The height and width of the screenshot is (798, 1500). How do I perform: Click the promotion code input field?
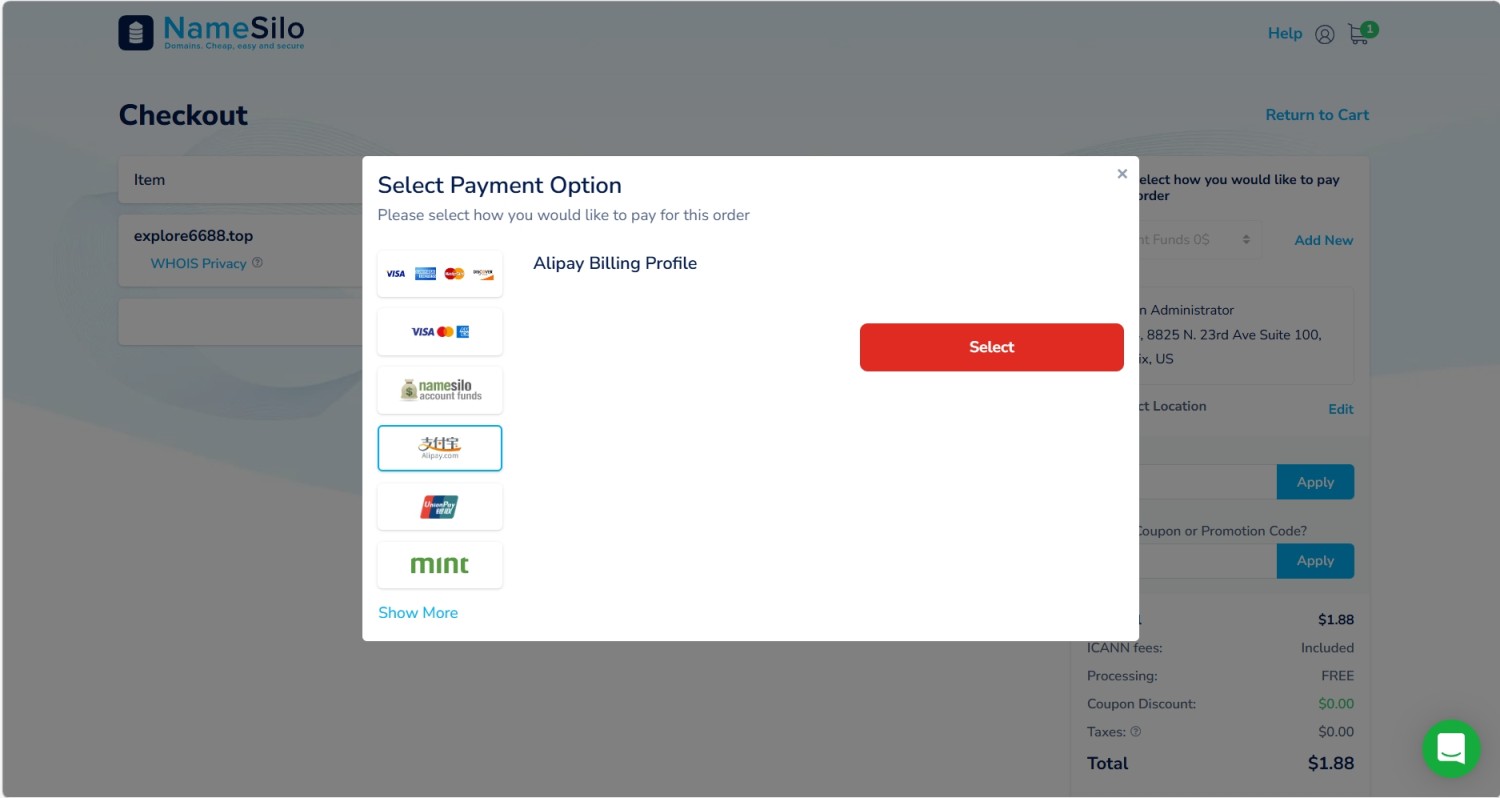coord(1207,561)
